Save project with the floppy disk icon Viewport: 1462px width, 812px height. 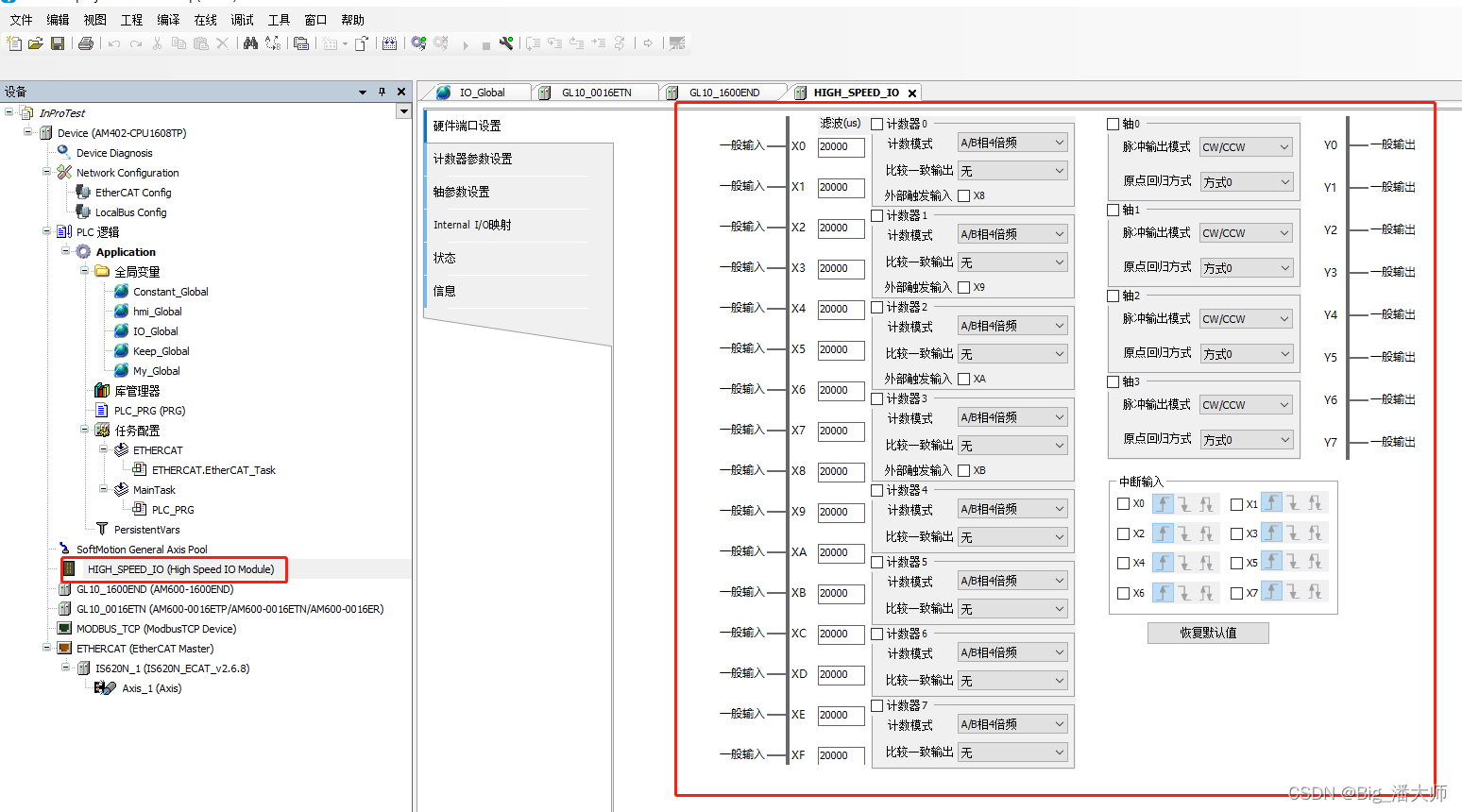[58, 43]
